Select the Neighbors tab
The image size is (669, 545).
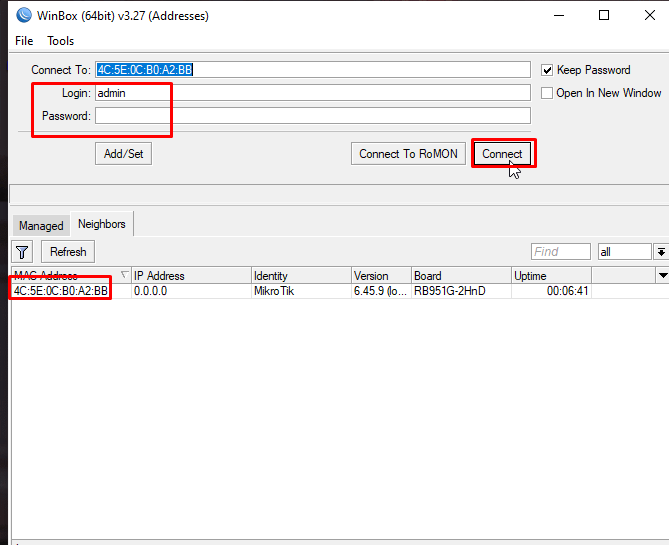click(102, 224)
